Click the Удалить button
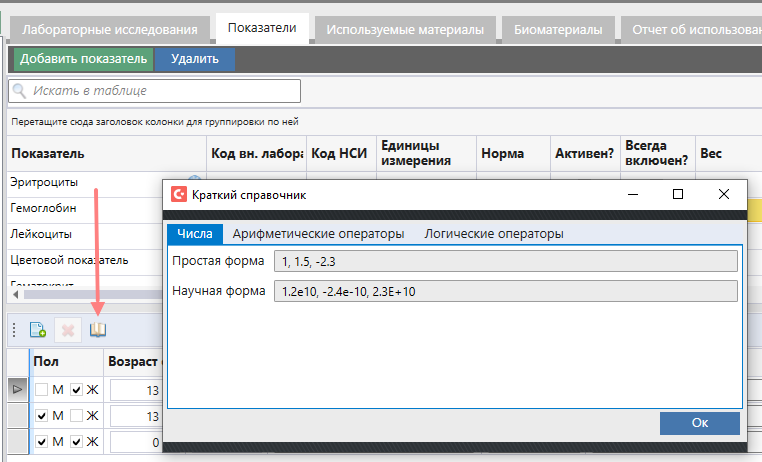This screenshot has height=462, width=762. (x=195, y=59)
